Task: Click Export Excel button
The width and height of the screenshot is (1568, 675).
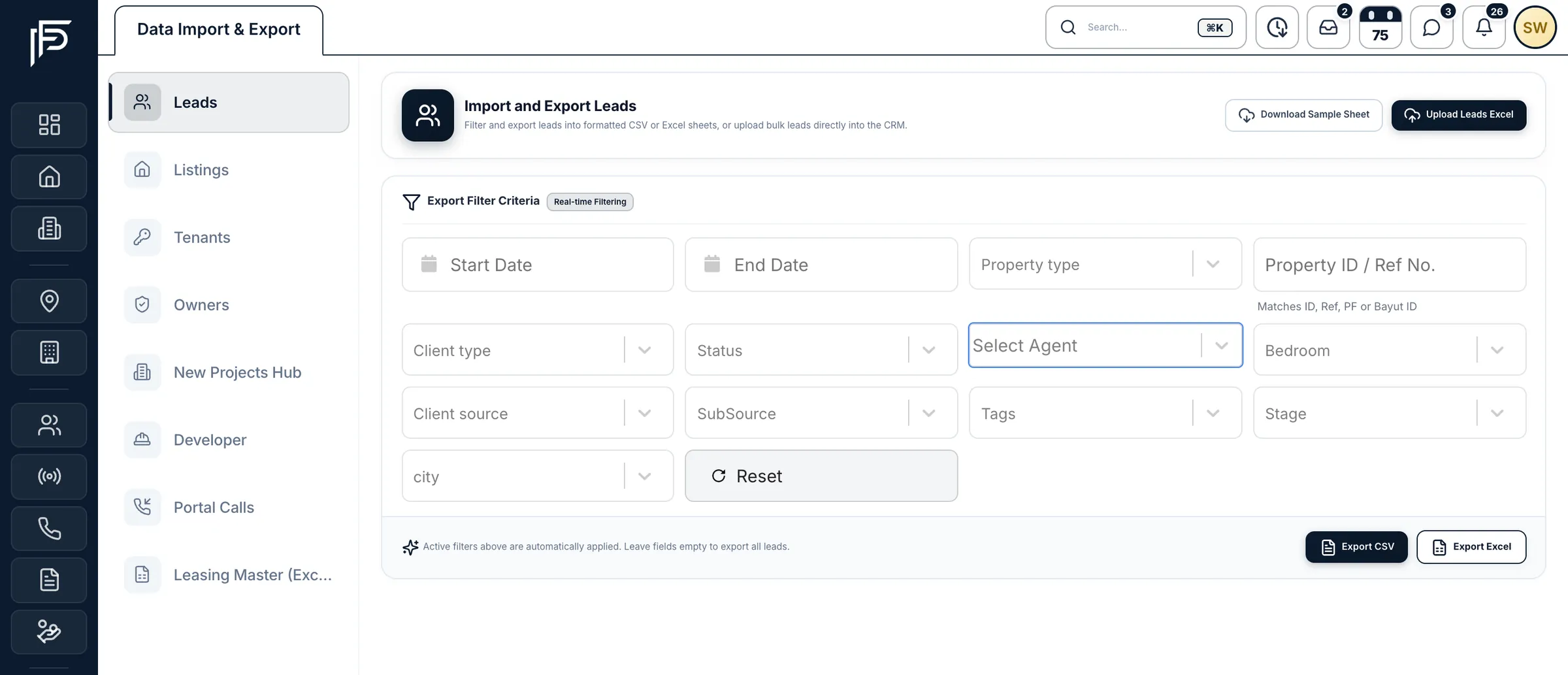Action: pyautogui.click(x=1471, y=547)
